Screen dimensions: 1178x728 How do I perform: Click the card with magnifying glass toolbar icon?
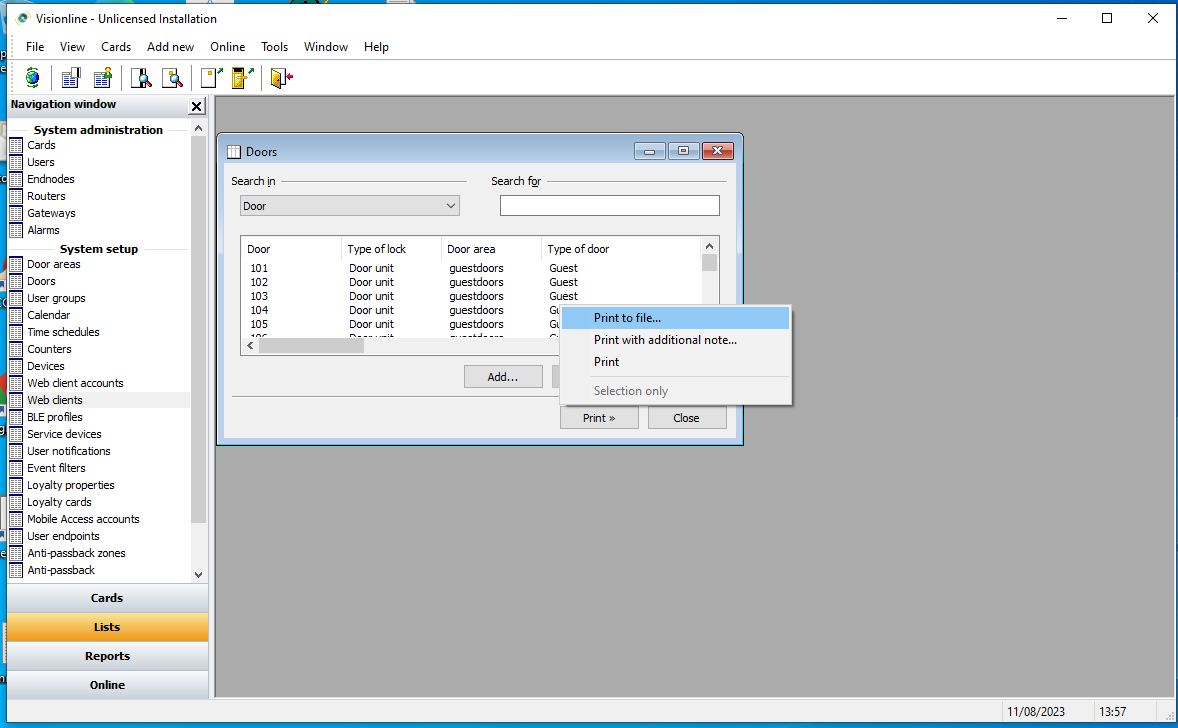point(142,78)
